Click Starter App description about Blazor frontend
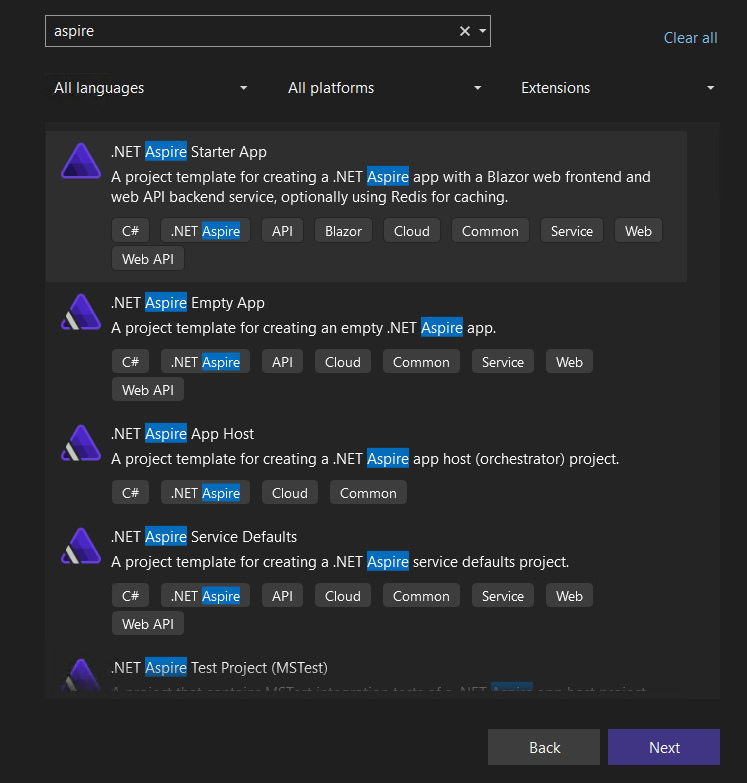747x783 pixels. coord(380,187)
